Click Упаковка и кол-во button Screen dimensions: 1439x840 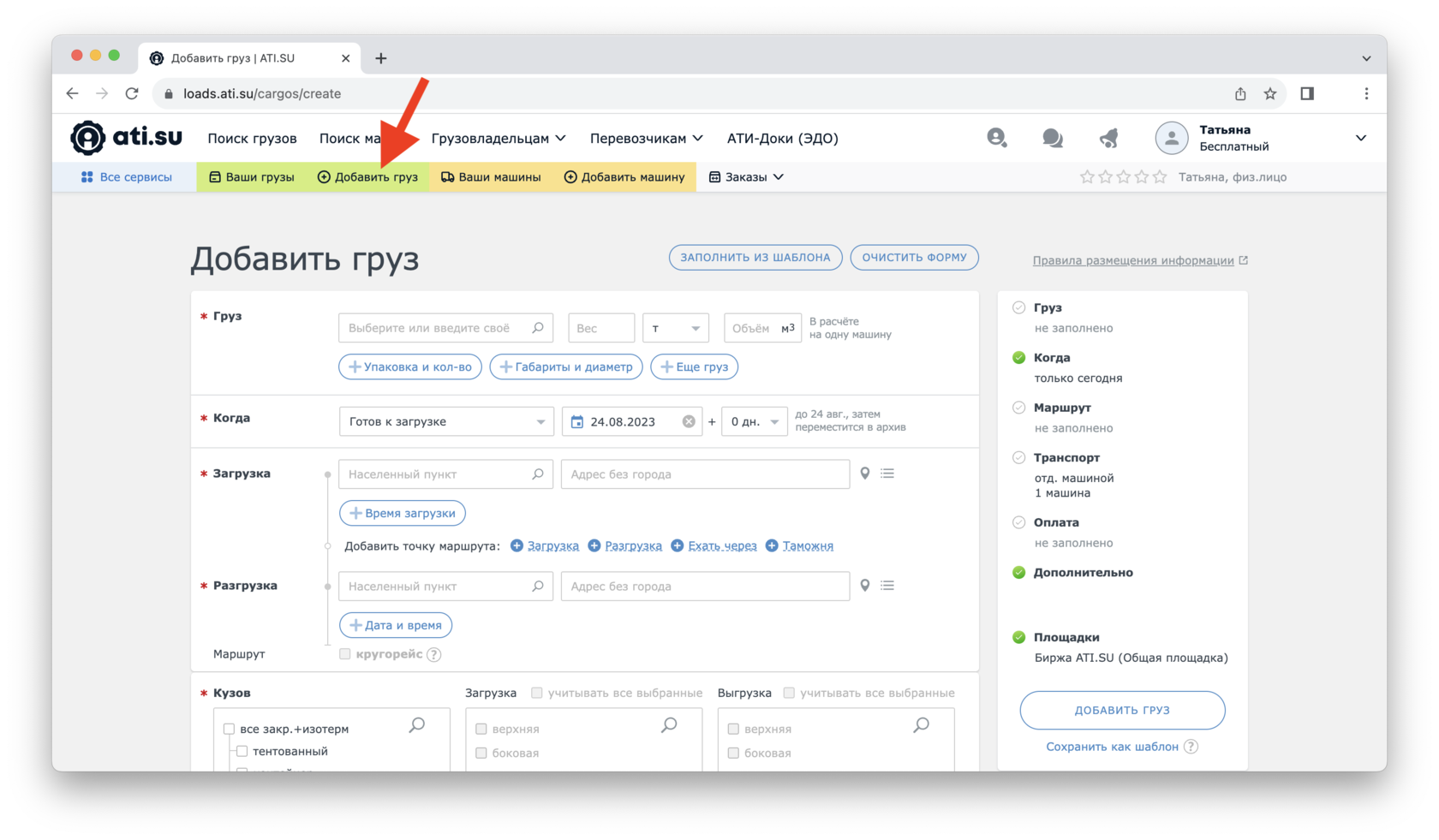(410, 366)
